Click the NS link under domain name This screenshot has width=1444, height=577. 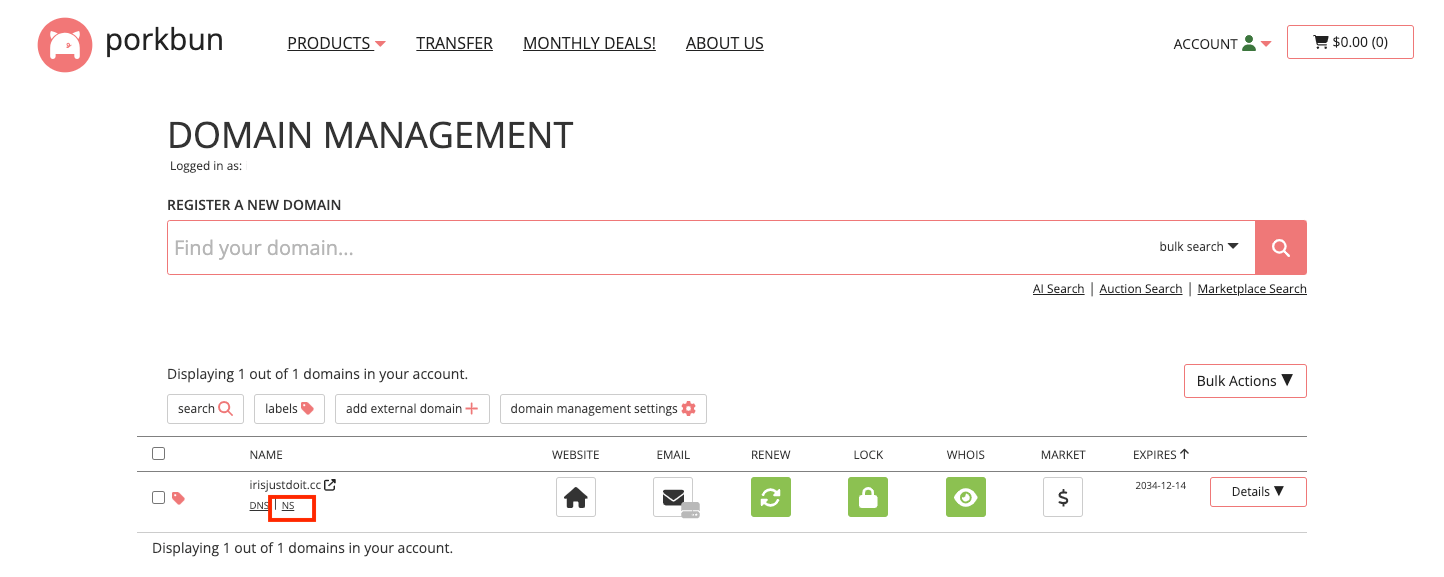(x=288, y=506)
